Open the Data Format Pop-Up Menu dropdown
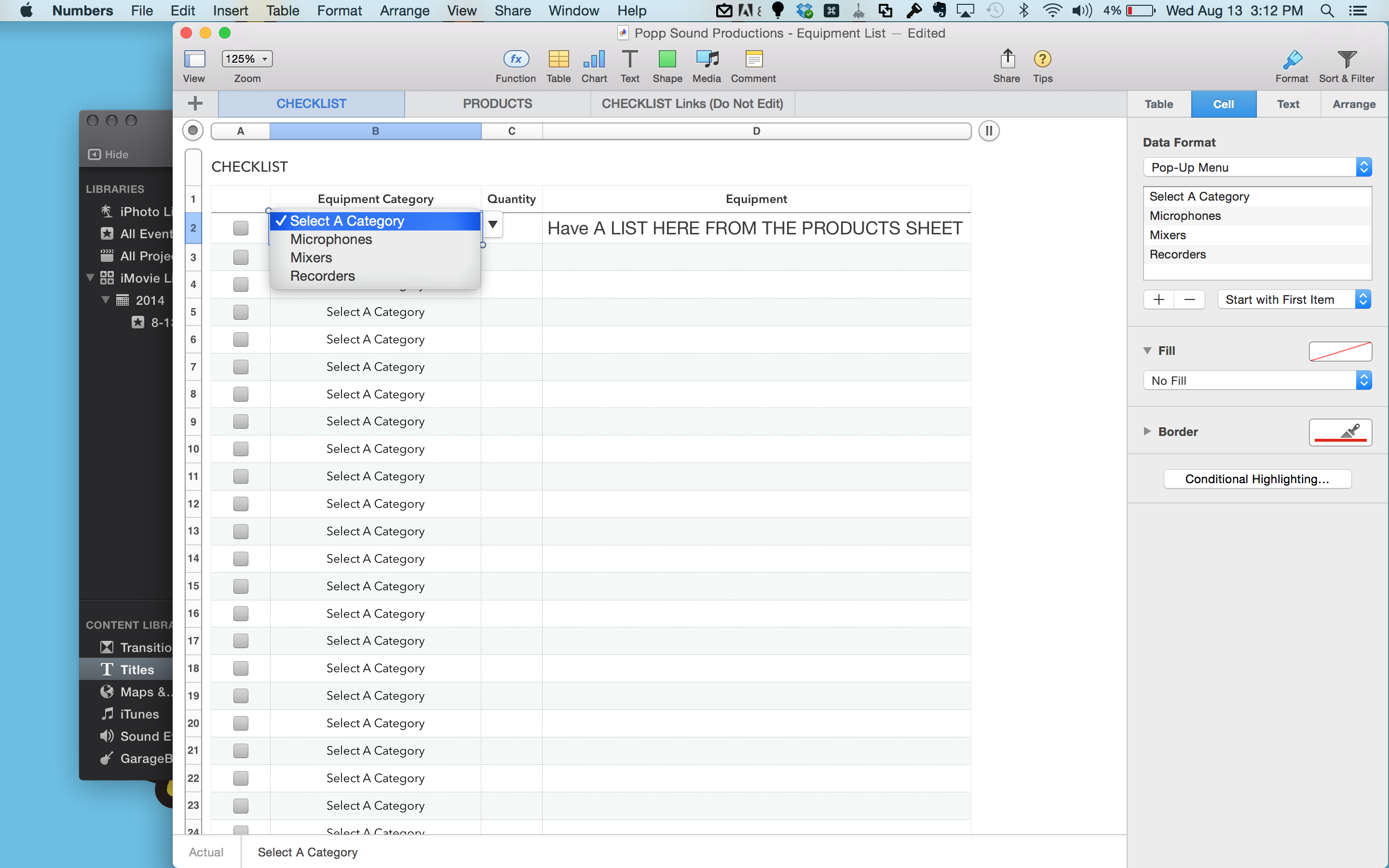 coord(1257,168)
